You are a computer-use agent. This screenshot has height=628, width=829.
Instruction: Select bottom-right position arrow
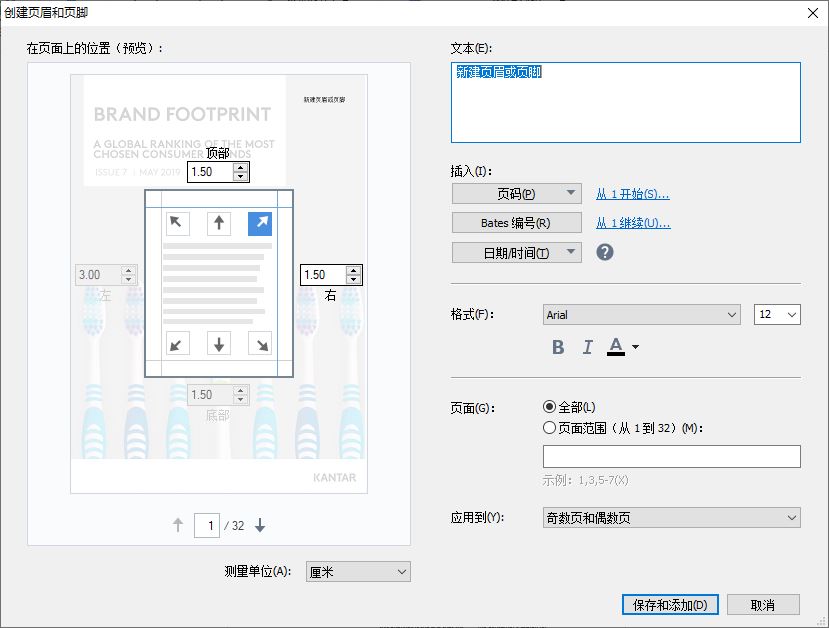pyautogui.click(x=260, y=344)
